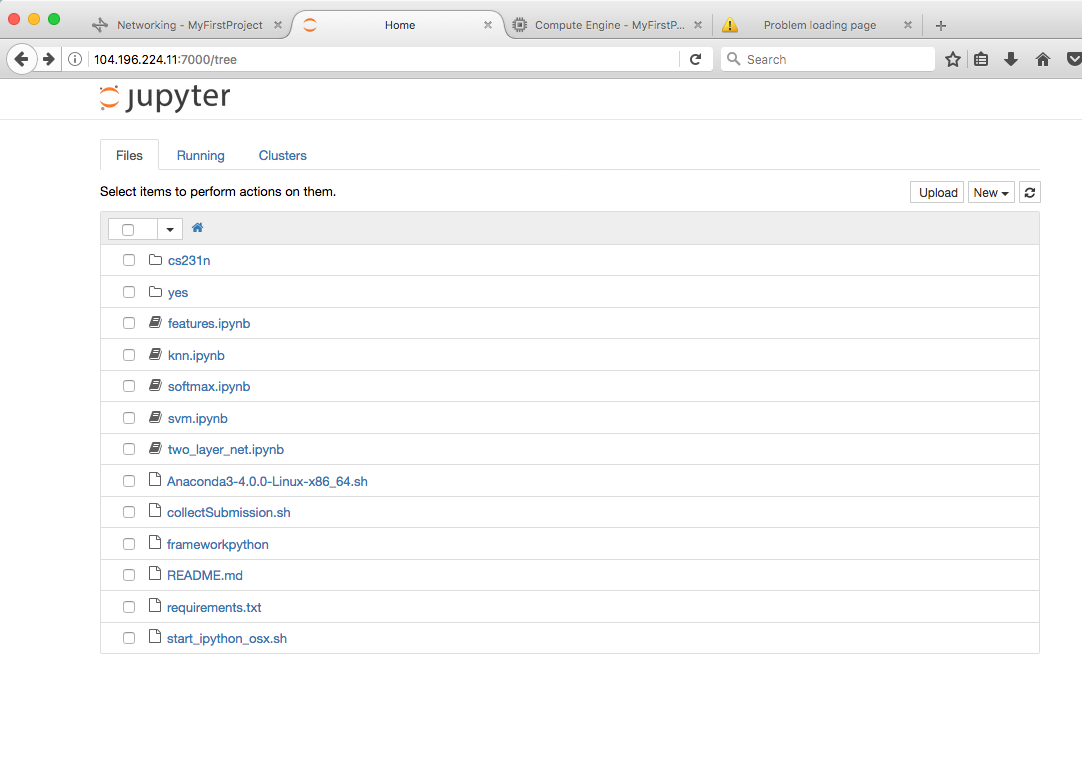Toggle the select-all checkbox in the header
1082x776 pixels.
click(128, 229)
